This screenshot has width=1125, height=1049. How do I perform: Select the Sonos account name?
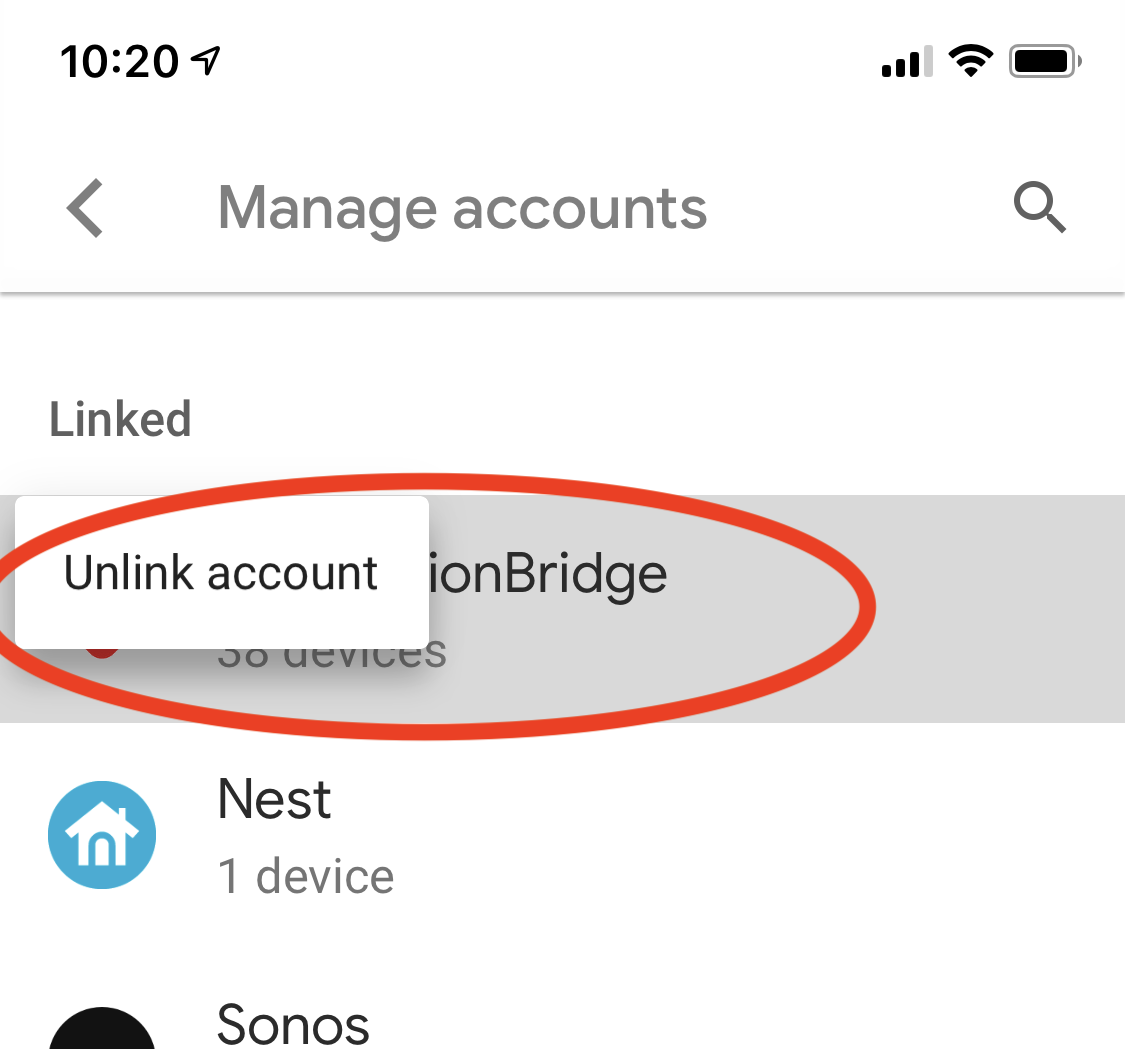point(293,1023)
